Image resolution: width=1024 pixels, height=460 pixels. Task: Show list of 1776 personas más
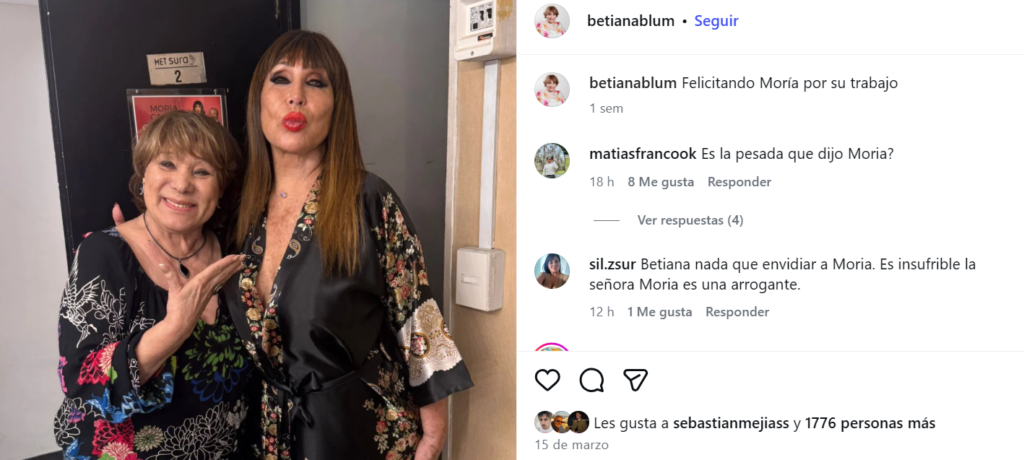pos(870,423)
